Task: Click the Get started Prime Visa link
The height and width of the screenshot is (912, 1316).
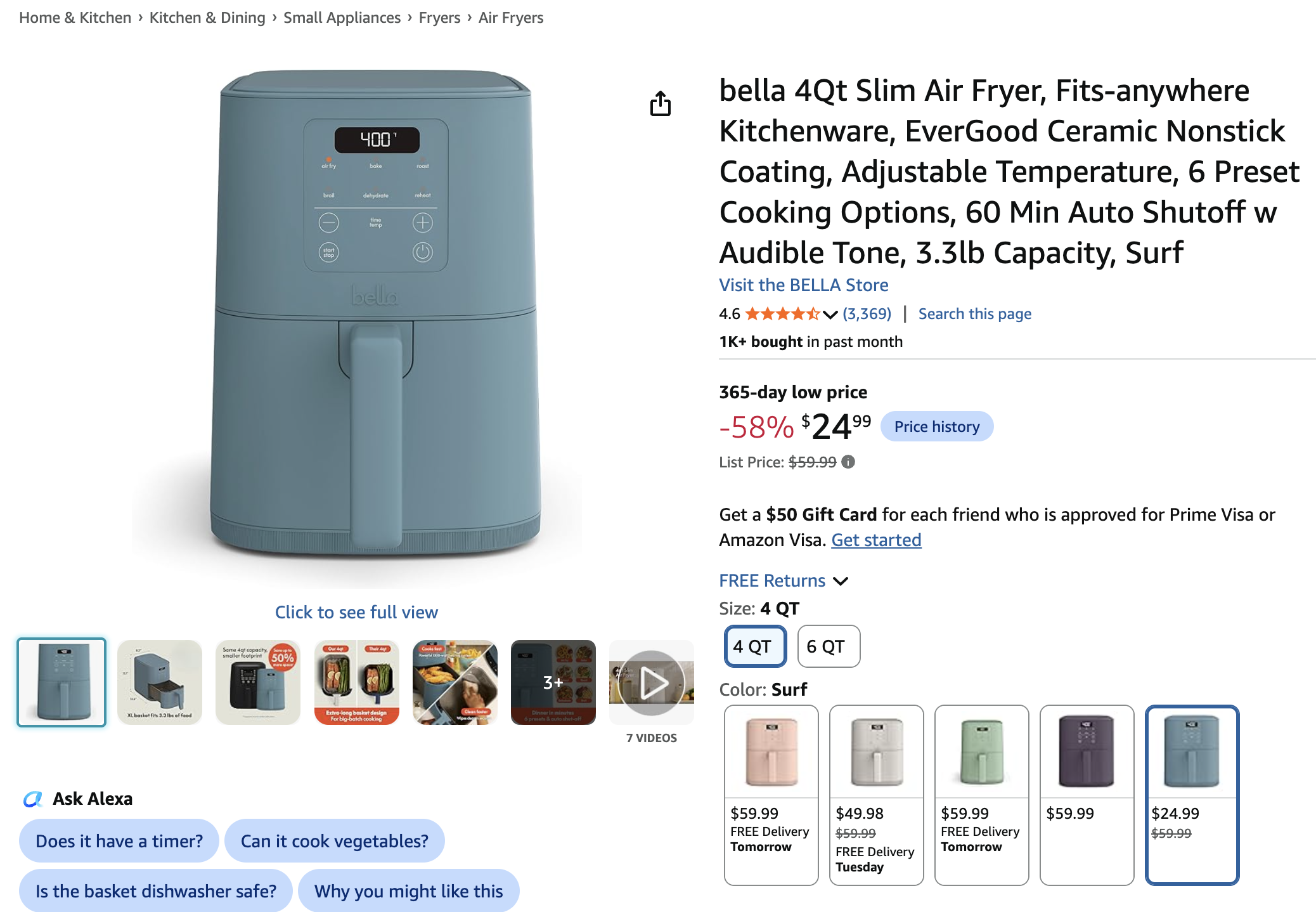Action: (876, 540)
